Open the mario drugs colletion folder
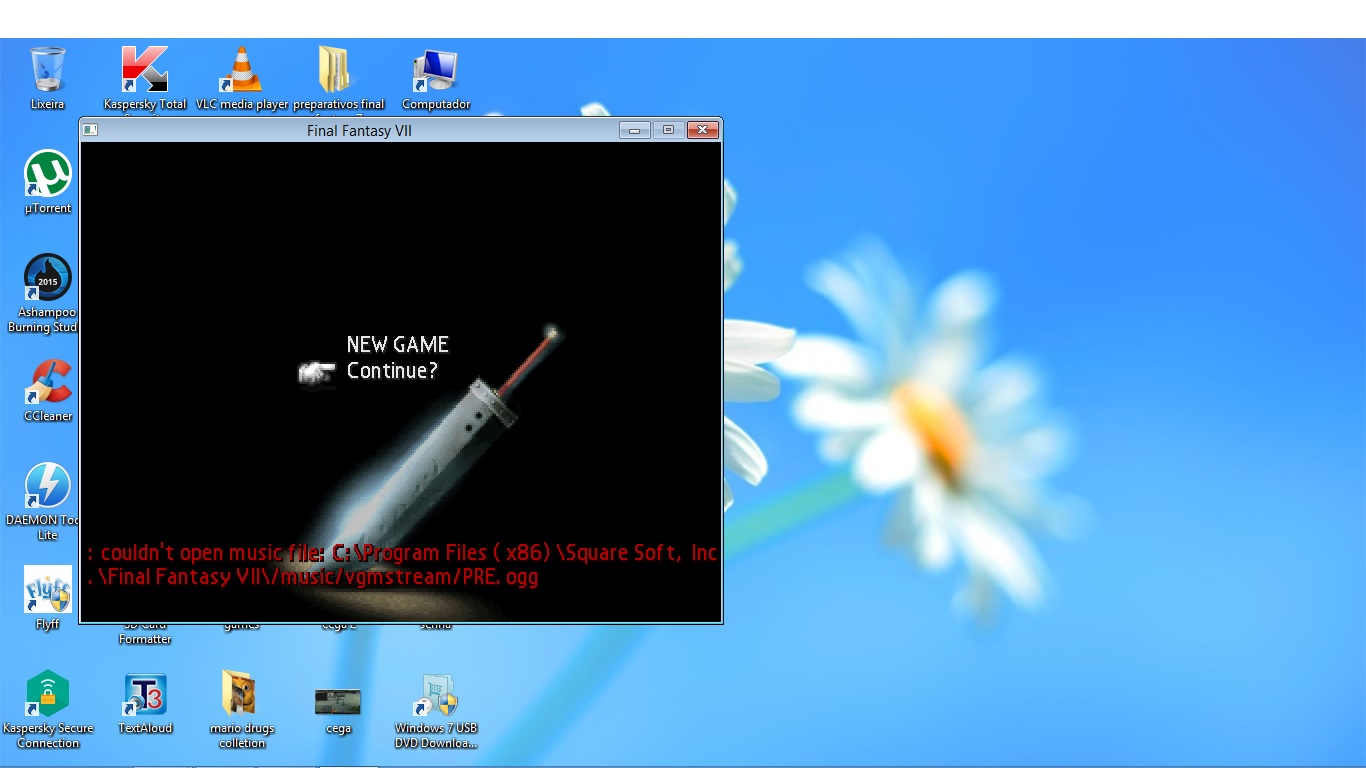The height and width of the screenshot is (768, 1366). click(241, 709)
